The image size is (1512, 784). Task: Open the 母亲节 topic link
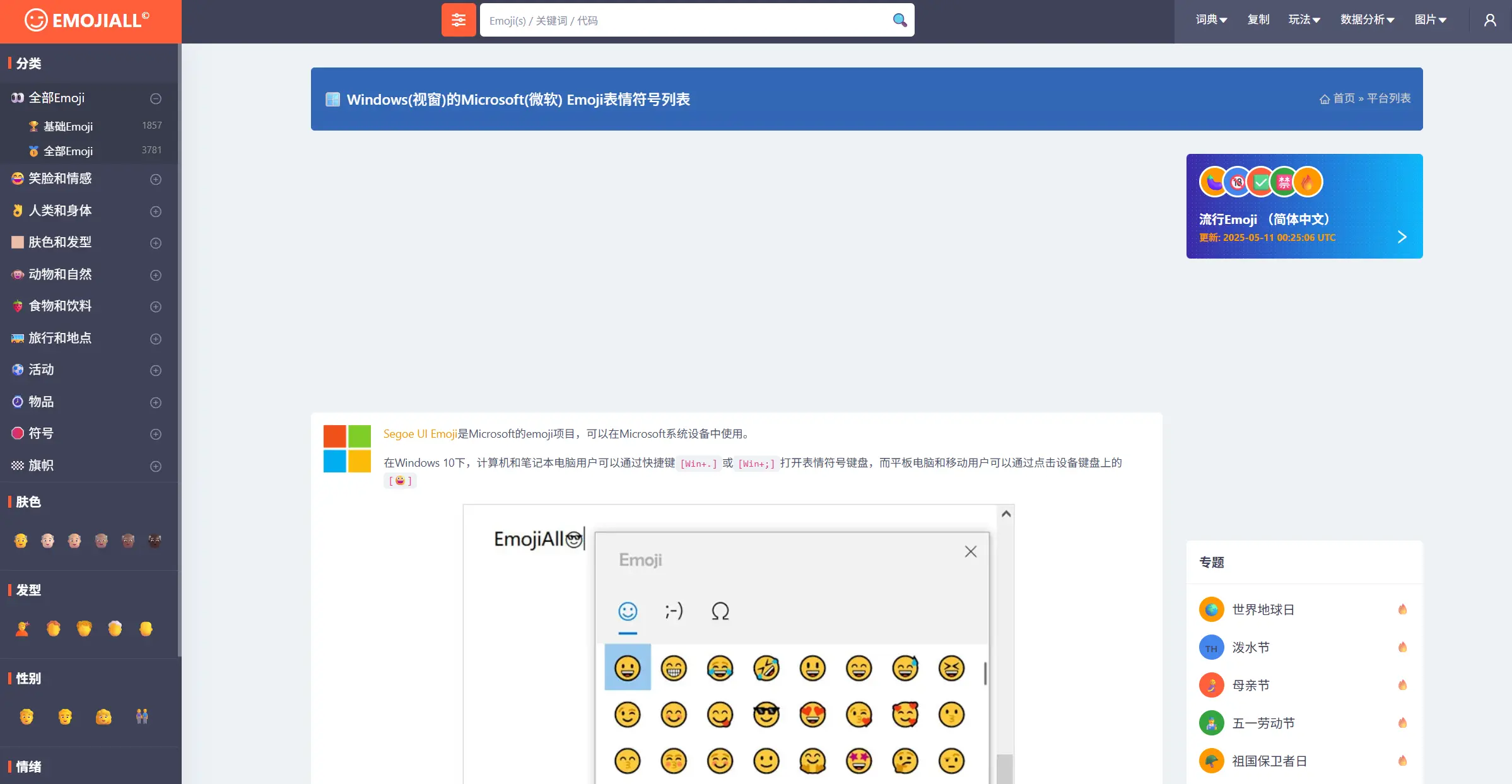(x=1250, y=686)
